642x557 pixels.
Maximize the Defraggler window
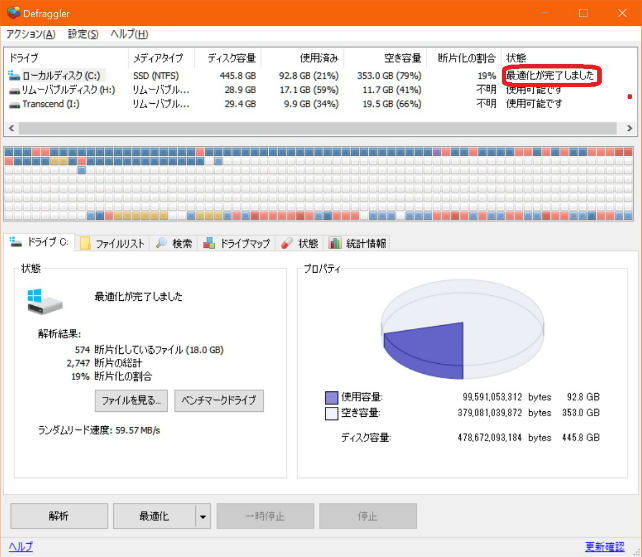(583, 13)
